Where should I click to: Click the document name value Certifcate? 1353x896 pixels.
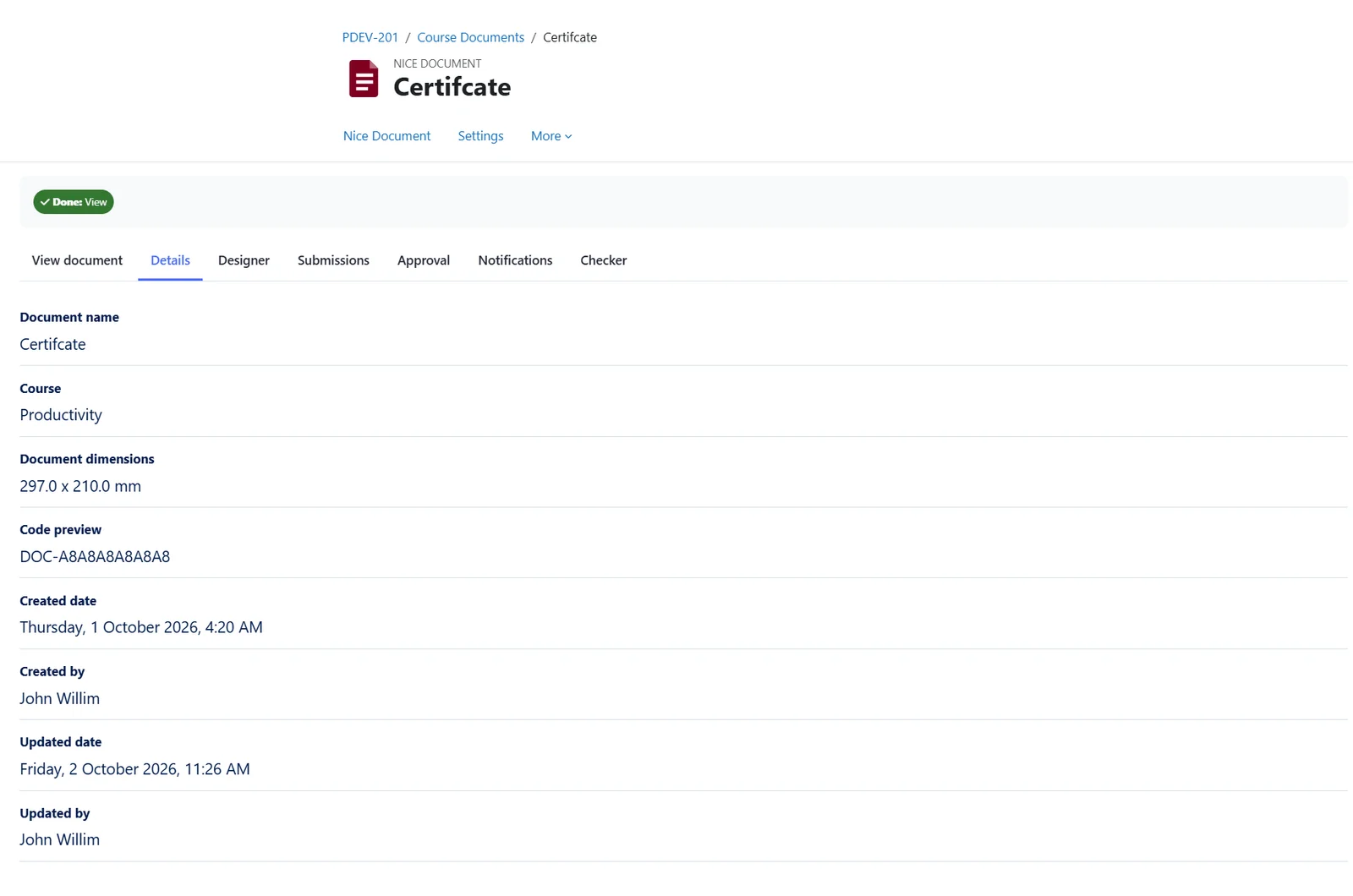click(x=52, y=344)
